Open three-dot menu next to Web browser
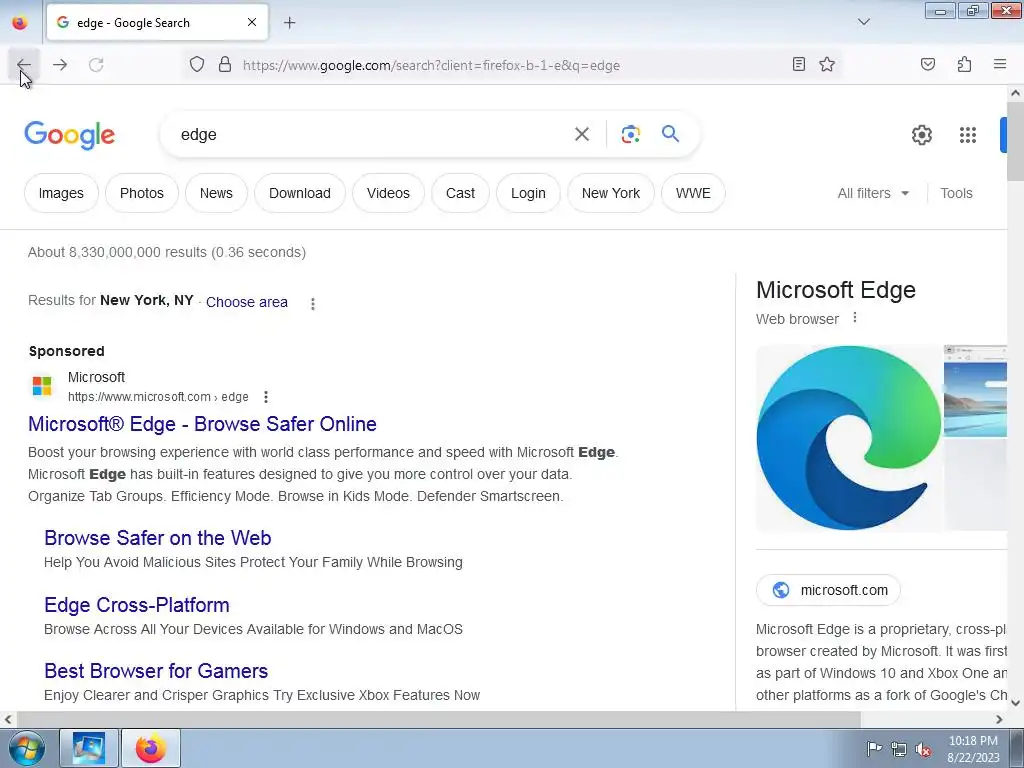 pyautogui.click(x=855, y=318)
